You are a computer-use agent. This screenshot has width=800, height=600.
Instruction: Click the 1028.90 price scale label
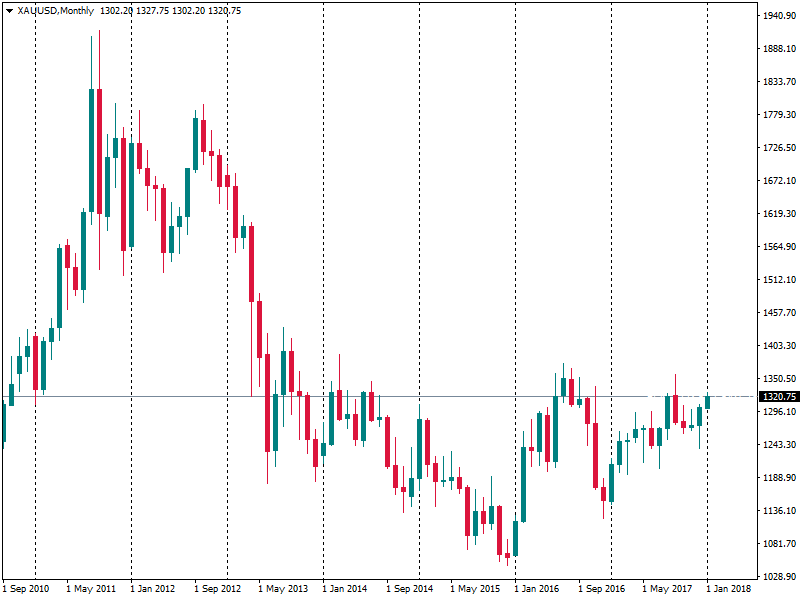777,577
